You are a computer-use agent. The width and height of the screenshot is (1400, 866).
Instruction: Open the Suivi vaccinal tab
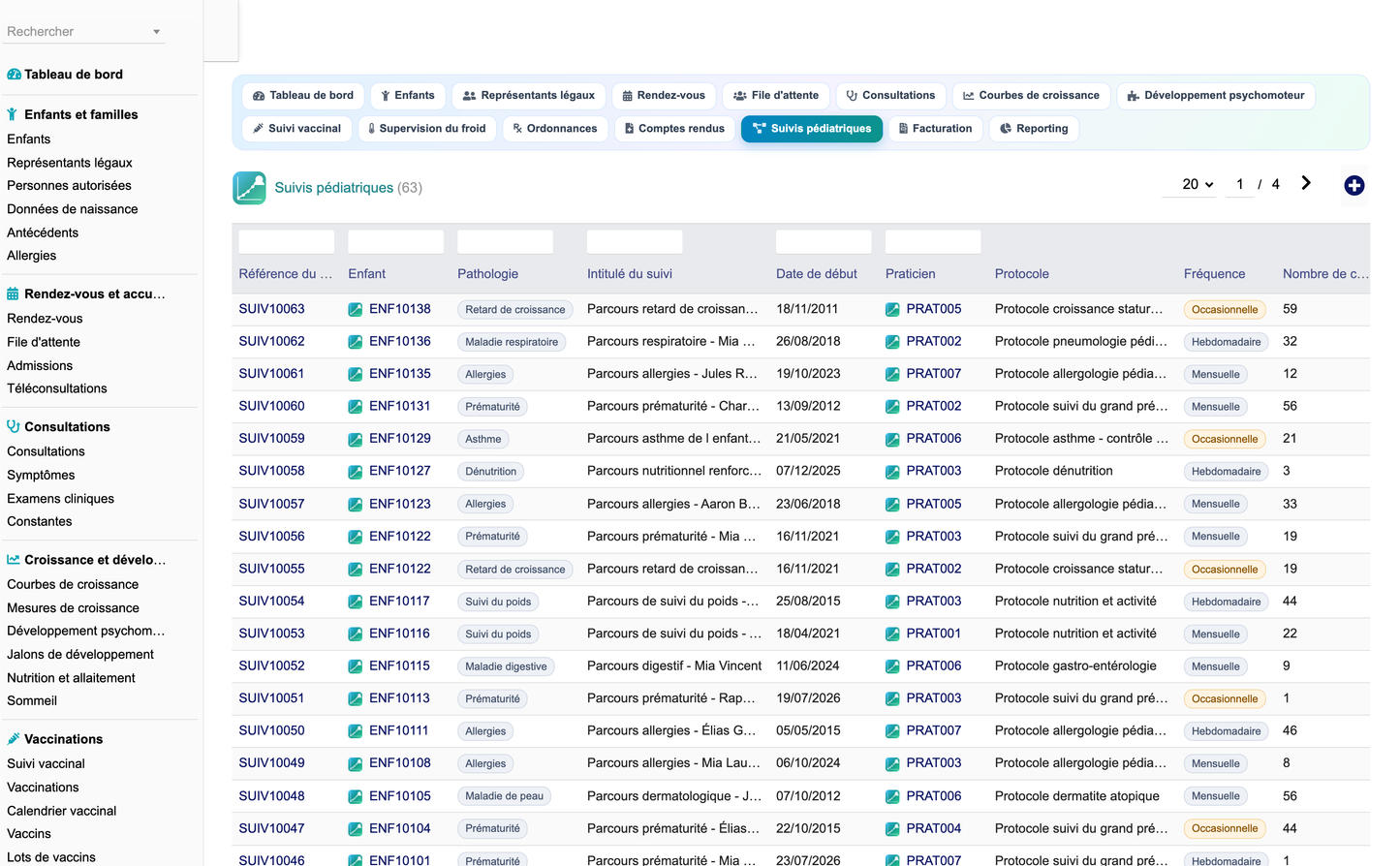pos(296,129)
